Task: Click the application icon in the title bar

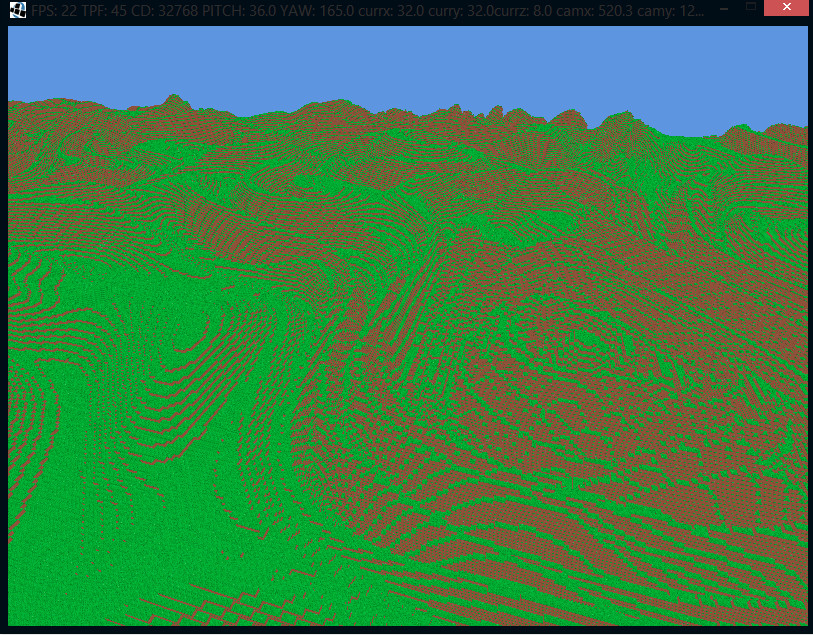Action: pyautogui.click(x=17, y=10)
